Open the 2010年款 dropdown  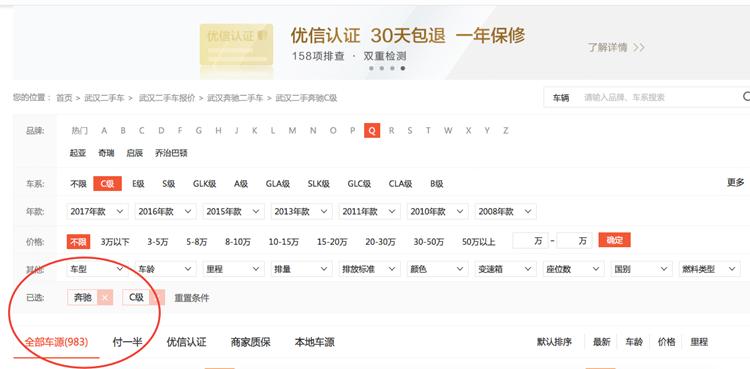437,211
